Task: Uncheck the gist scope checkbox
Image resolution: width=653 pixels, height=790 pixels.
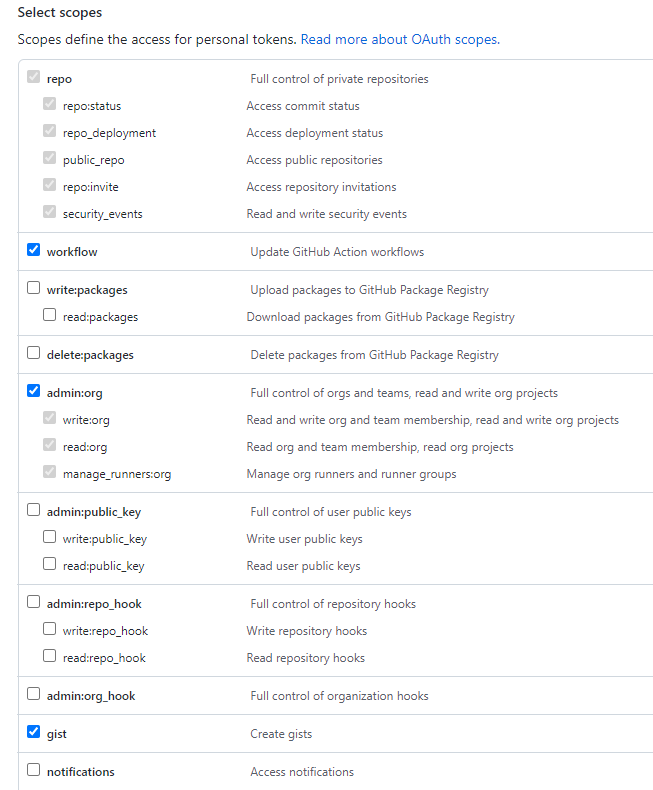Action: (x=33, y=732)
